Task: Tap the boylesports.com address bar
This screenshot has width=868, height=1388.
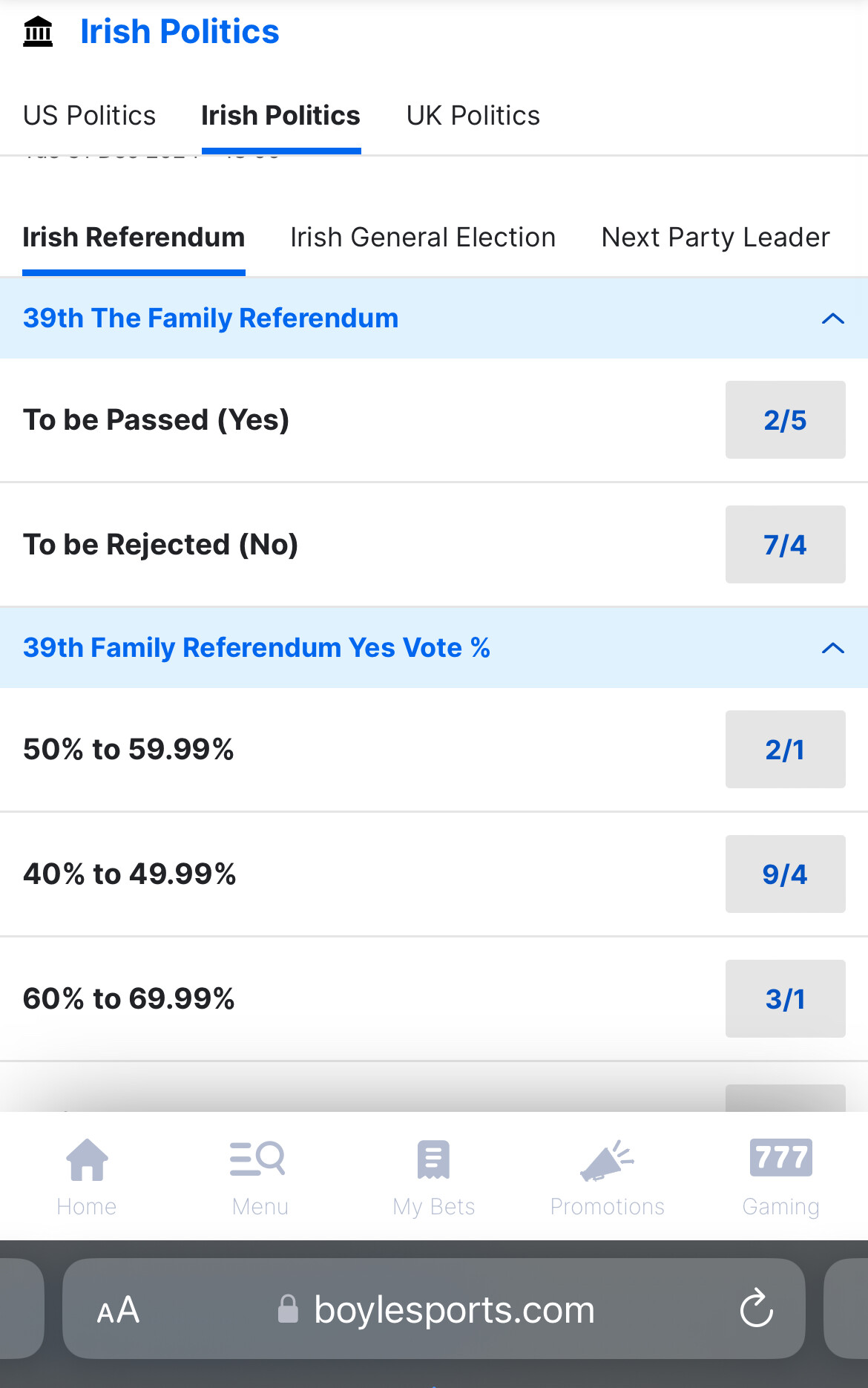Action: click(x=454, y=1309)
